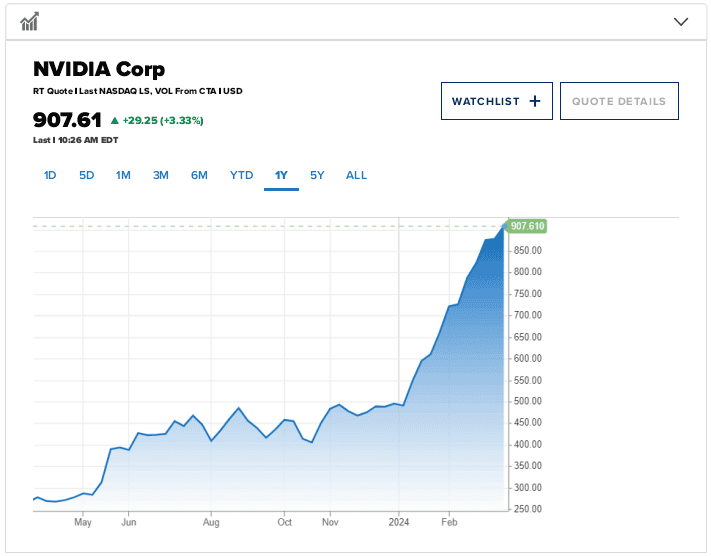The height and width of the screenshot is (556, 711).
Task: Click the green up-triangle change indicator
Action: tap(115, 121)
